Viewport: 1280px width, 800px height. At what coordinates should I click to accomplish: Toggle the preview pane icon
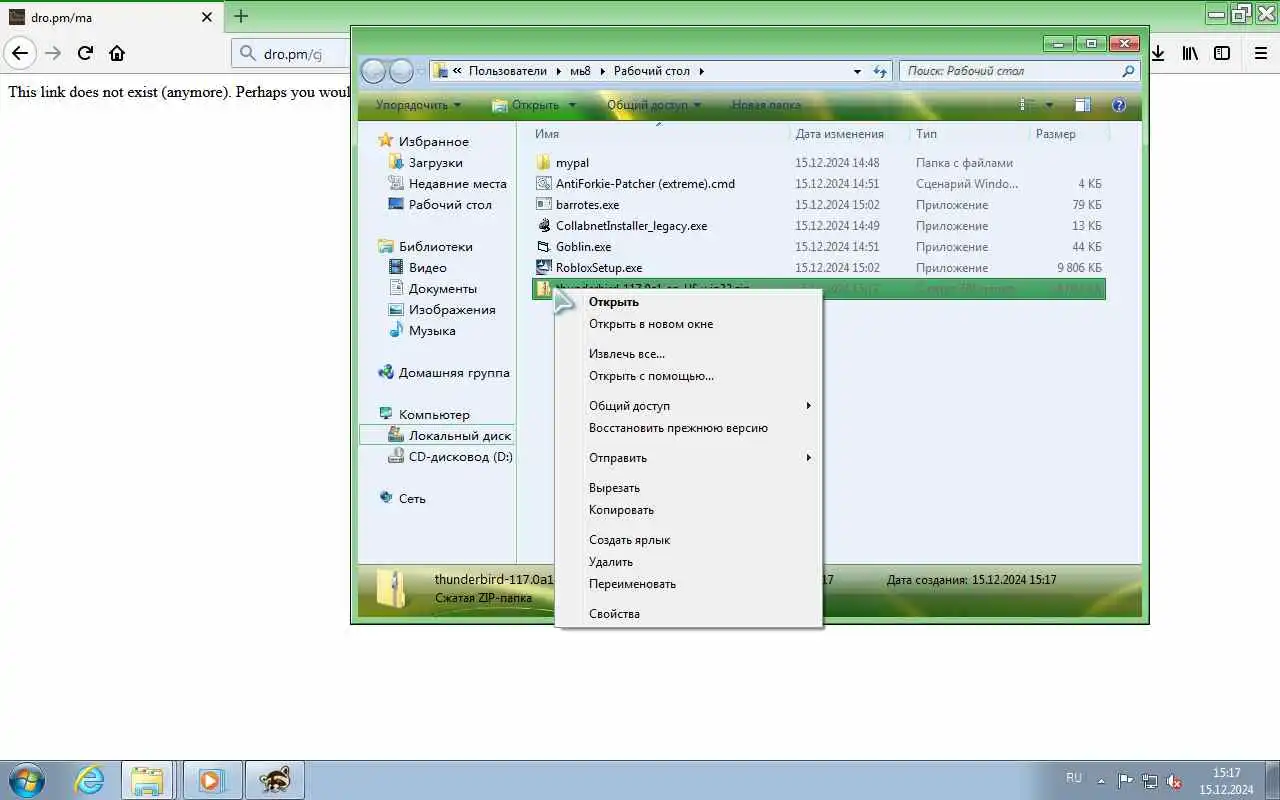1083,105
